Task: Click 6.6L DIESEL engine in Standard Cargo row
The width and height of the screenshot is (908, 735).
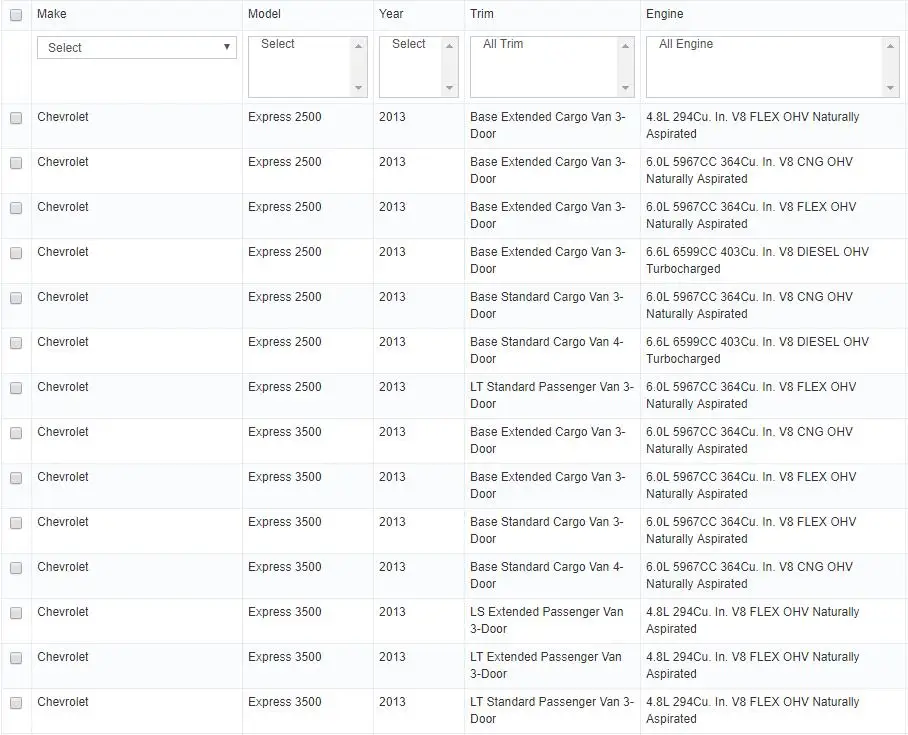Action: point(757,350)
